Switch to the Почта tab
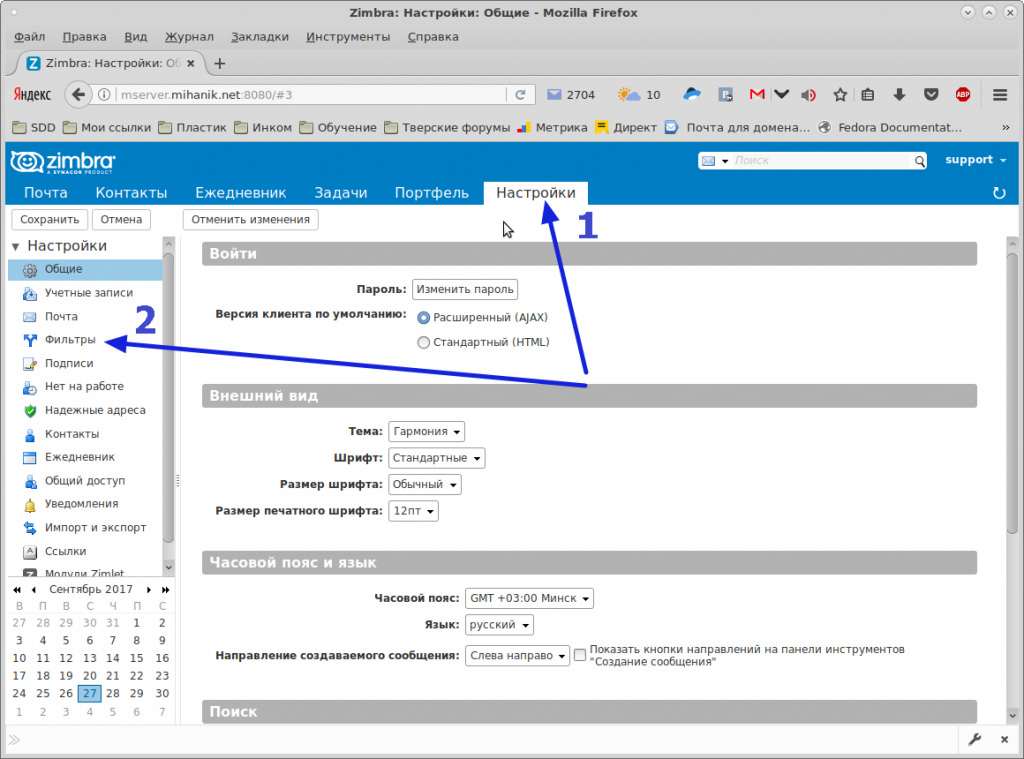Screen dimensions: 1024x759 [46, 193]
